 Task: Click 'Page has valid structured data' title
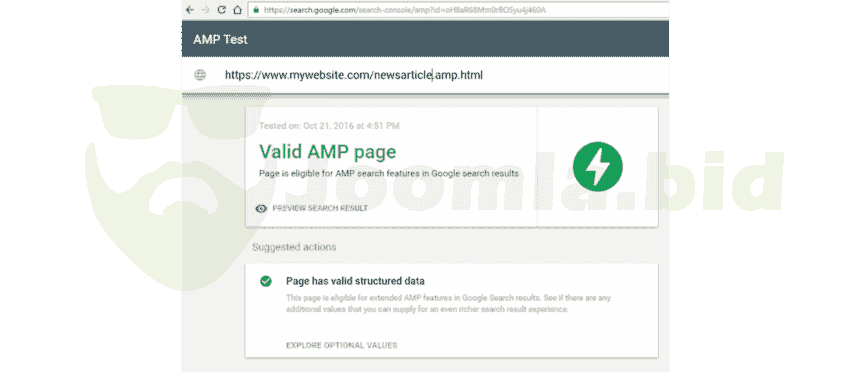tap(355, 281)
